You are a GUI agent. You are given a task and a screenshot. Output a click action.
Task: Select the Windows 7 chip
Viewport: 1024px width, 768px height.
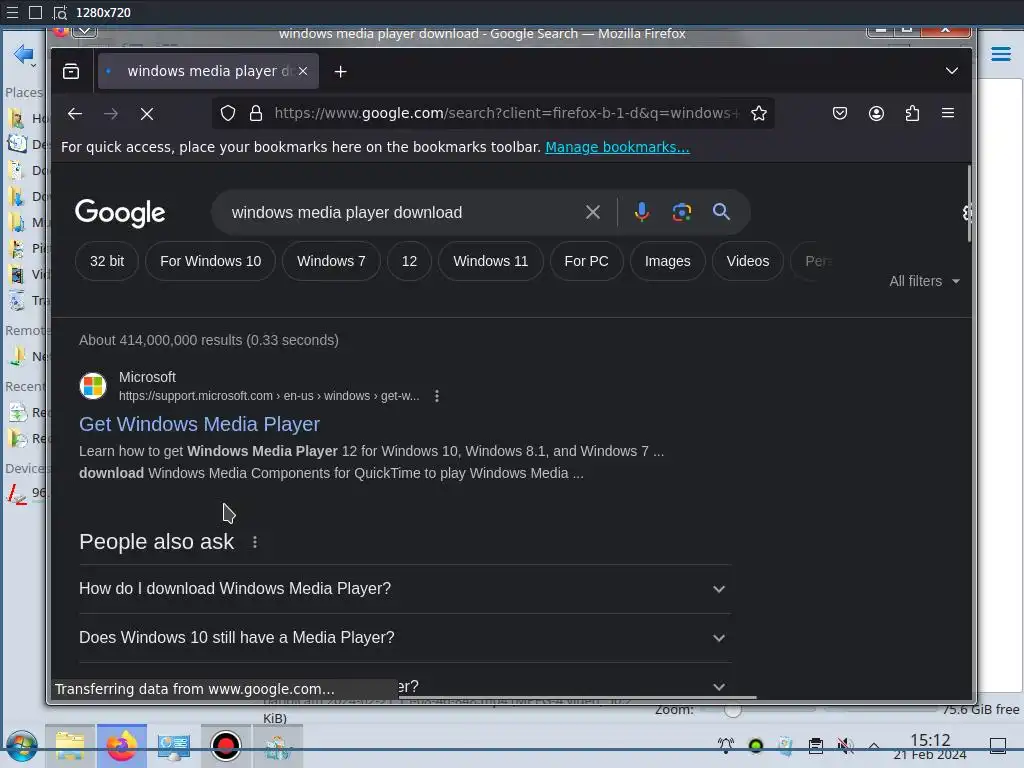[x=331, y=261]
